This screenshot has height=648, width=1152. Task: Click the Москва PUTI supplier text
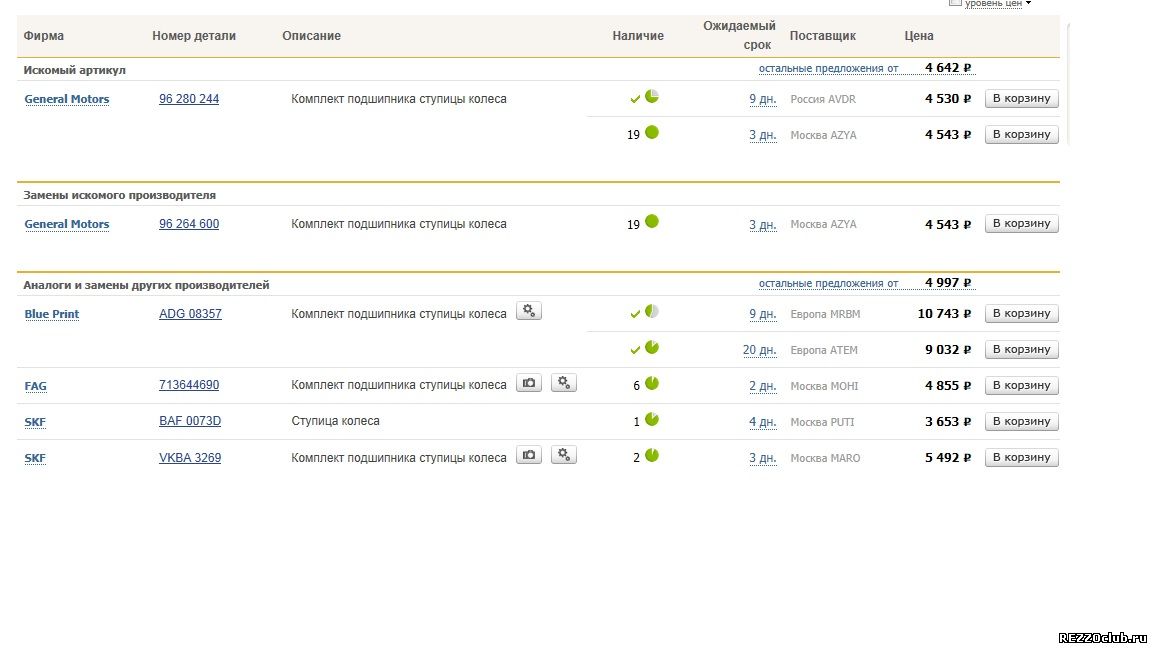(x=822, y=422)
